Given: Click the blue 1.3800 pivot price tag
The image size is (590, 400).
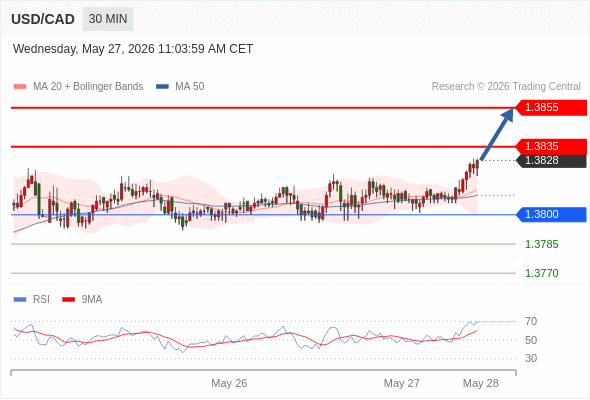Looking at the screenshot, I should tap(551, 214).
